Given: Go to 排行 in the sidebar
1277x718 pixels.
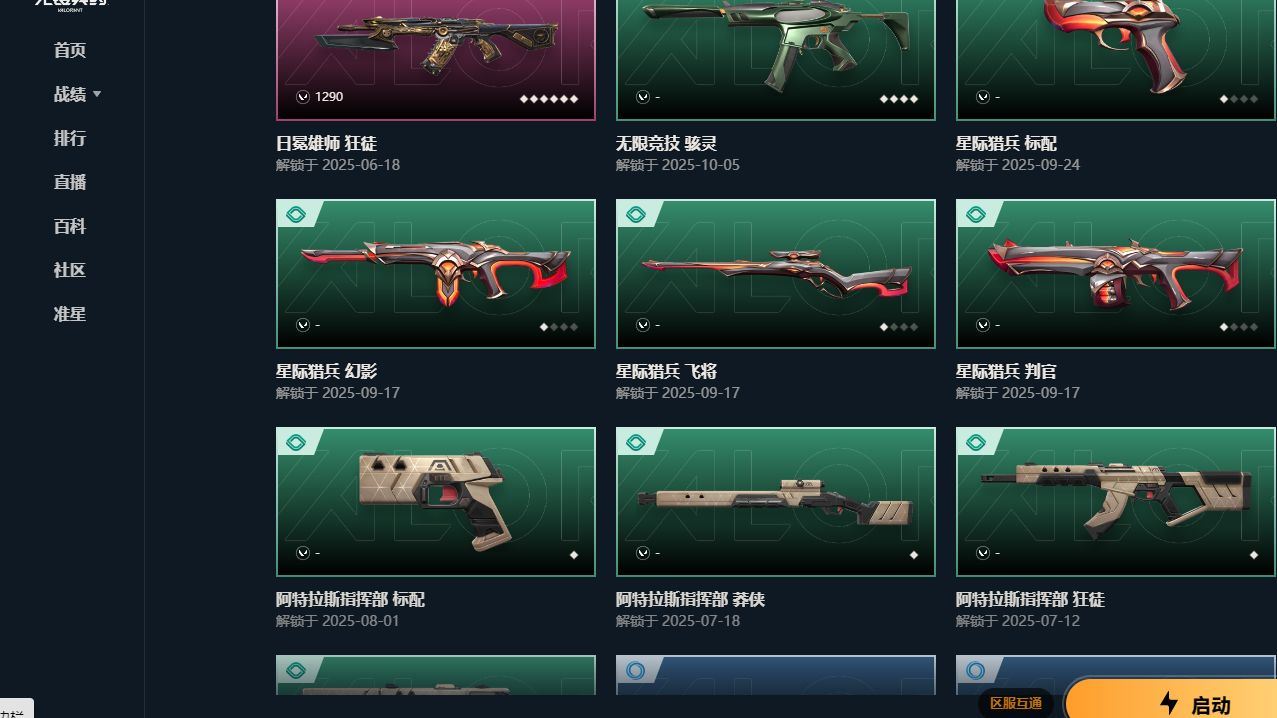Looking at the screenshot, I should (70, 138).
